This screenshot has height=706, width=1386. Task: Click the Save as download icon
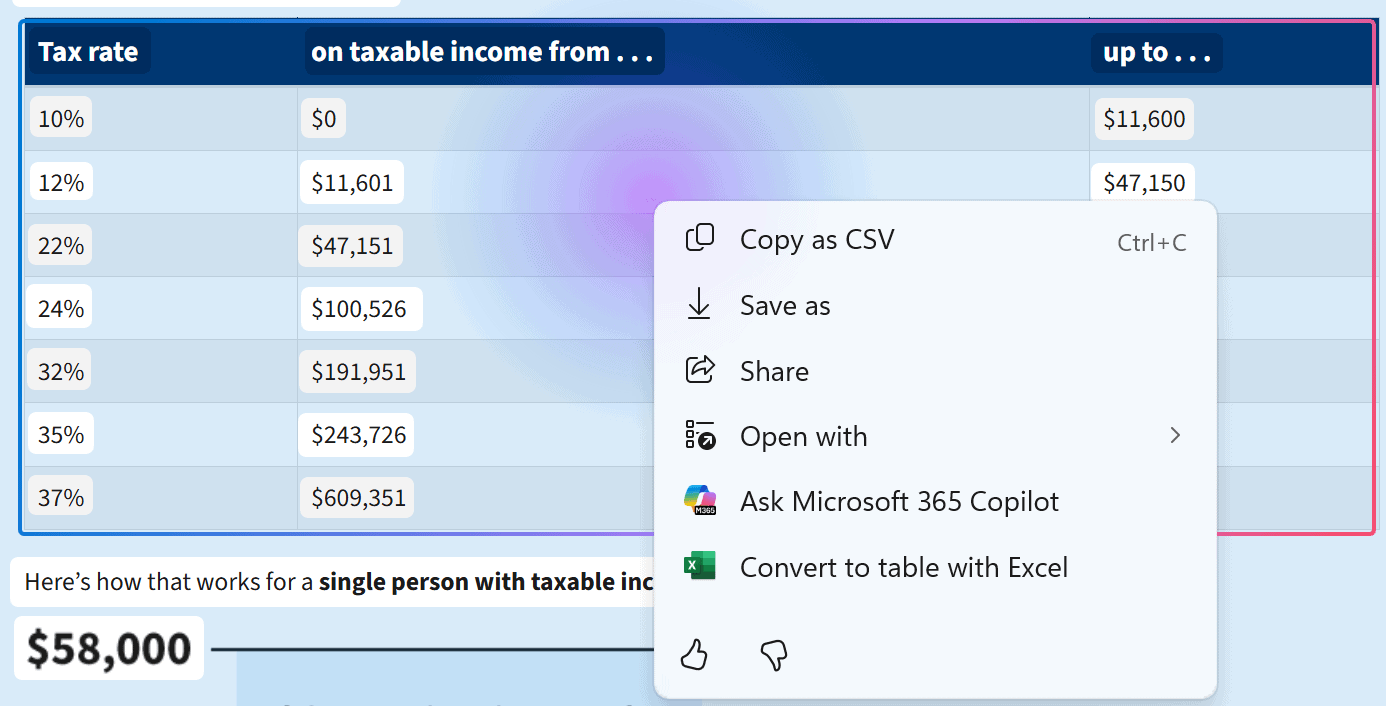click(699, 305)
